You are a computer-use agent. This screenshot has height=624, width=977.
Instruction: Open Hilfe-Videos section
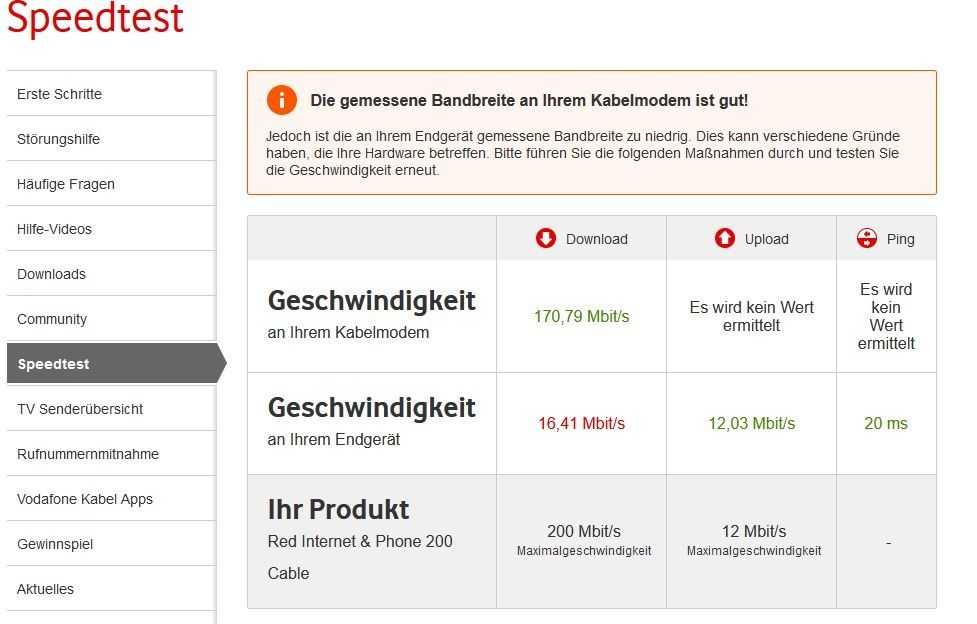[111, 229]
